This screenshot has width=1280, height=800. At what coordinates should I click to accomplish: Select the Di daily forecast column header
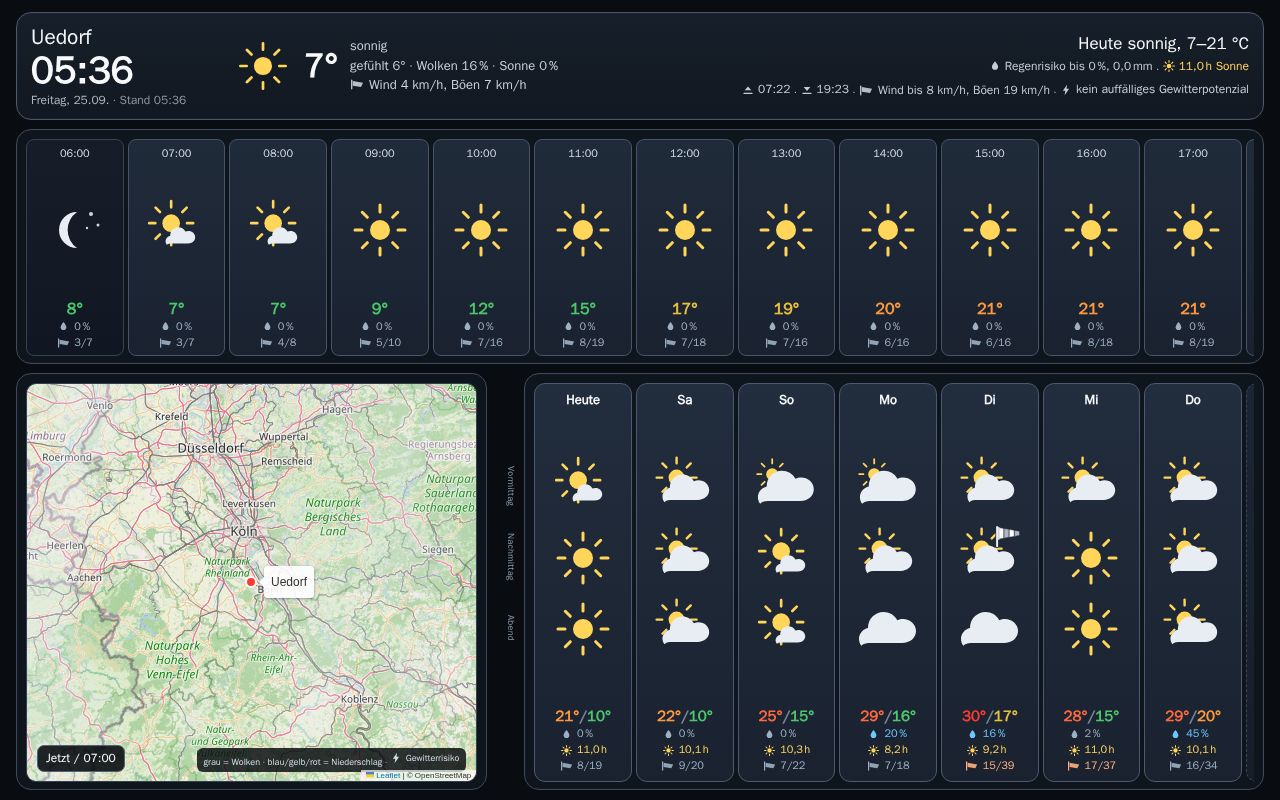(990, 400)
